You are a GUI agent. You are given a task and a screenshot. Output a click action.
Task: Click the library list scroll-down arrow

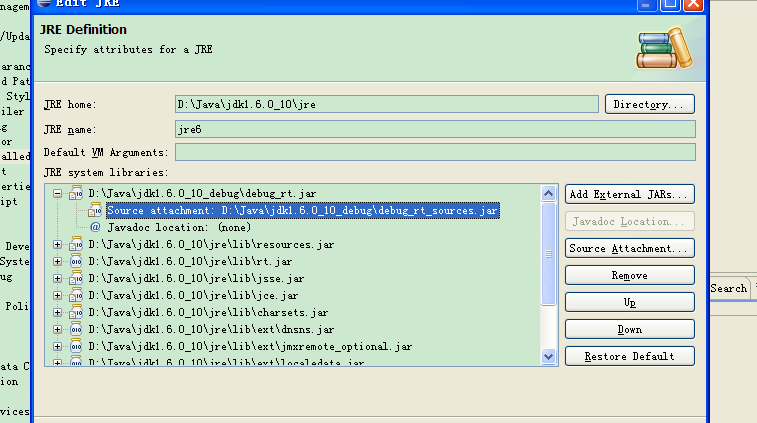pyautogui.click(x=548, y=357)
